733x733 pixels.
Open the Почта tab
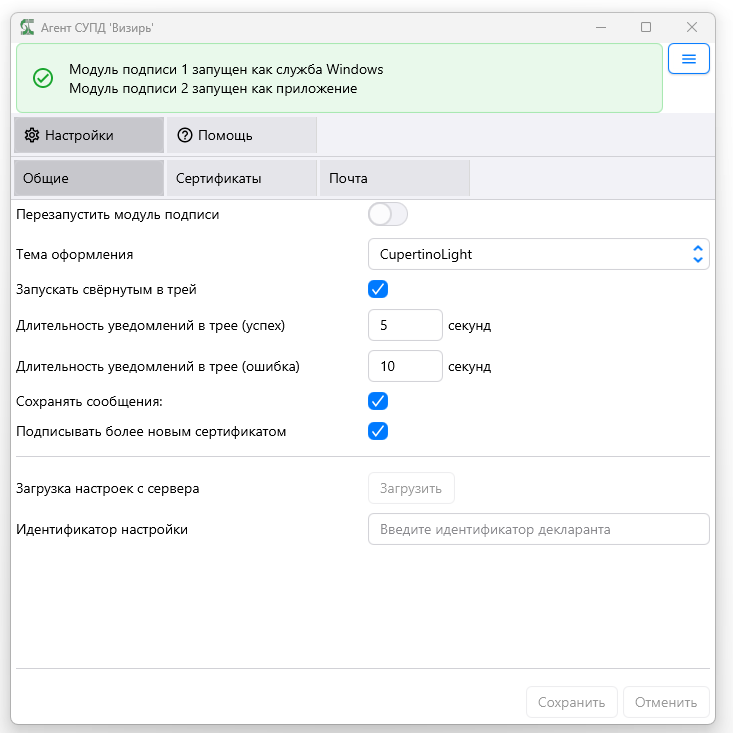[x=395, y=178]
